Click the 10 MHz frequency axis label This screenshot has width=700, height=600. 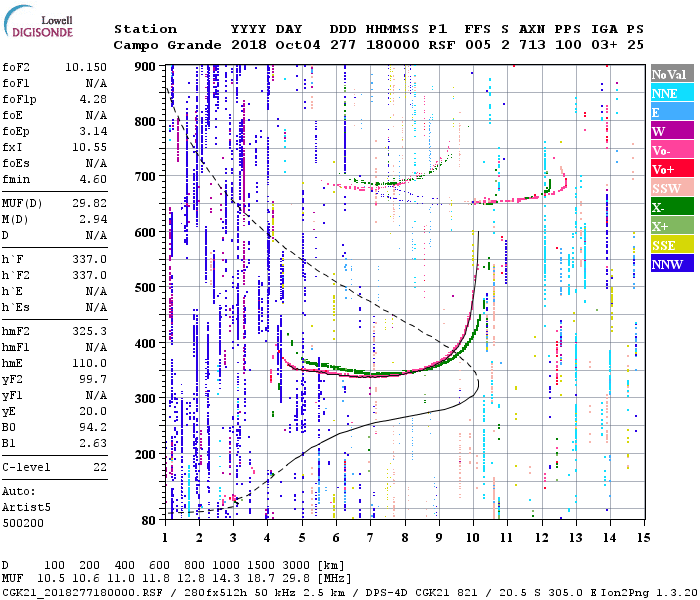473,537
